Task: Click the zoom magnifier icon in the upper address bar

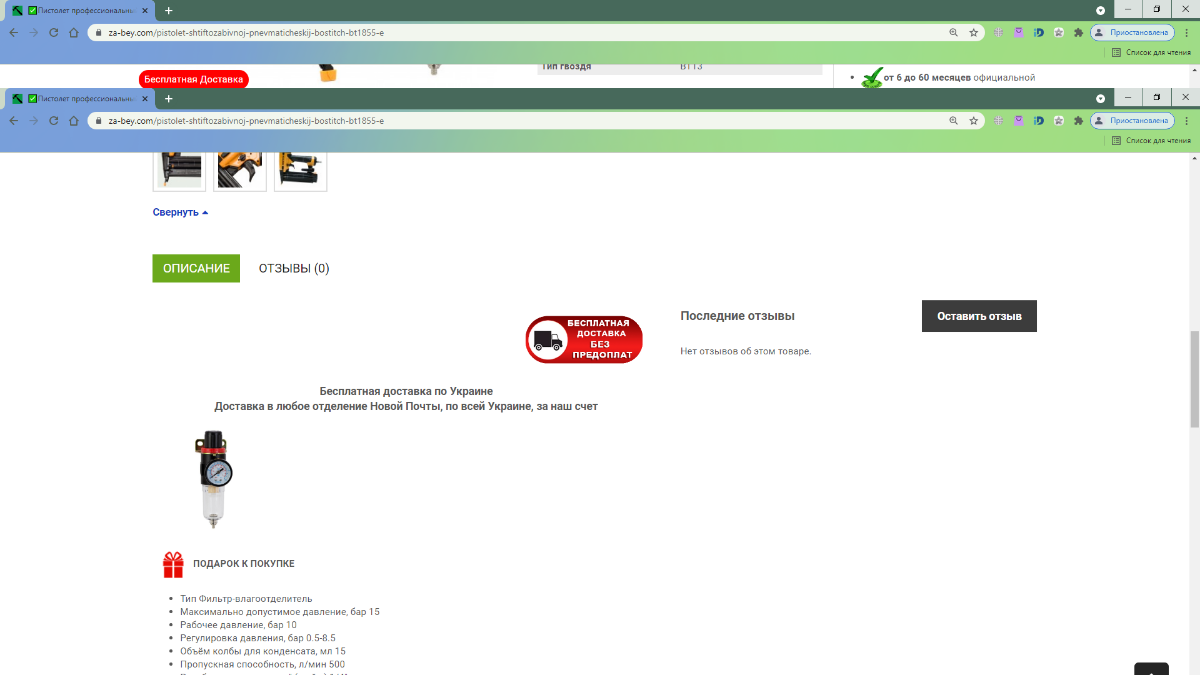Action: click(954, 32)
